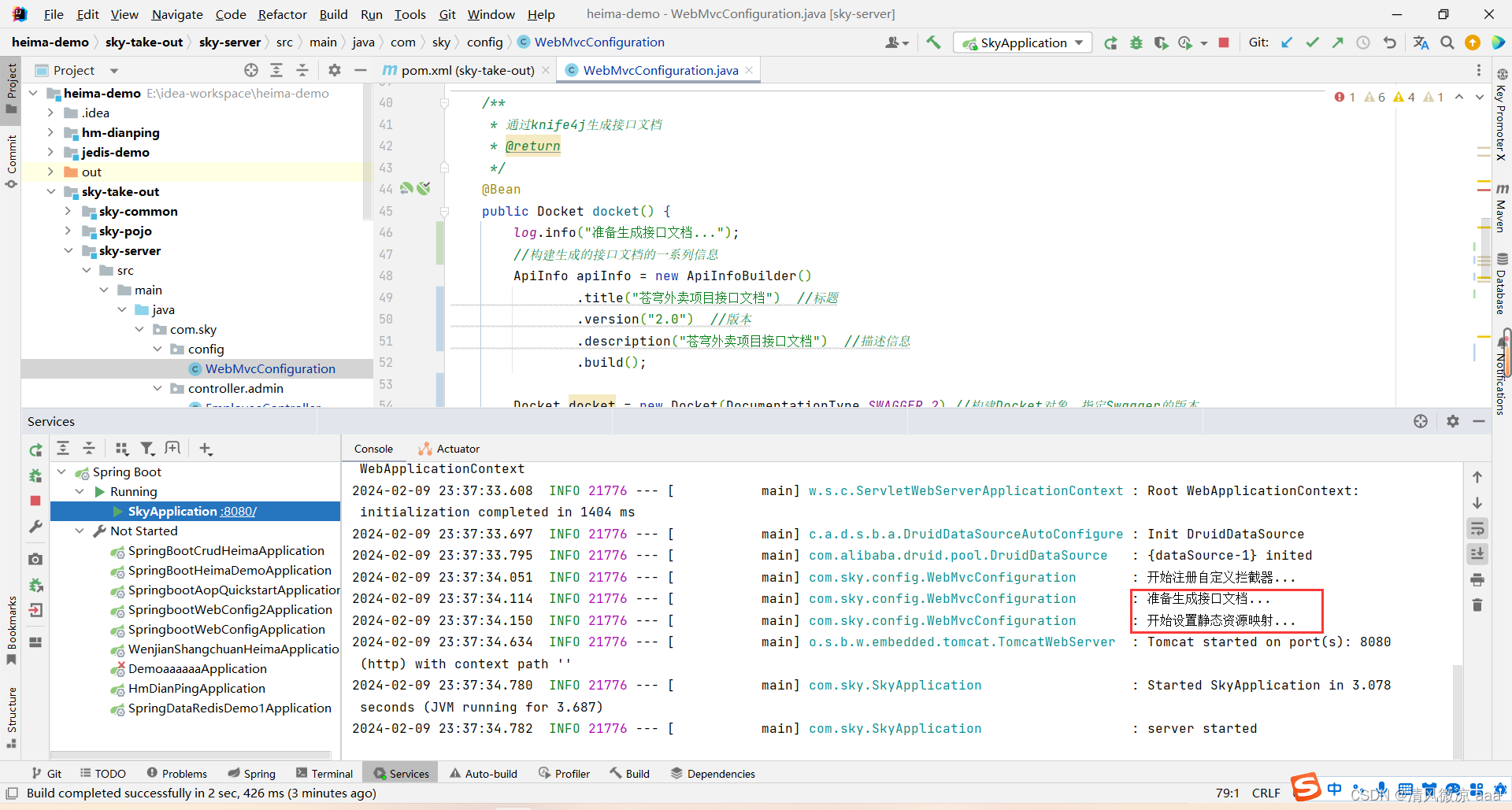Click the filter icon in Services toolbar

tap(147, 449)
